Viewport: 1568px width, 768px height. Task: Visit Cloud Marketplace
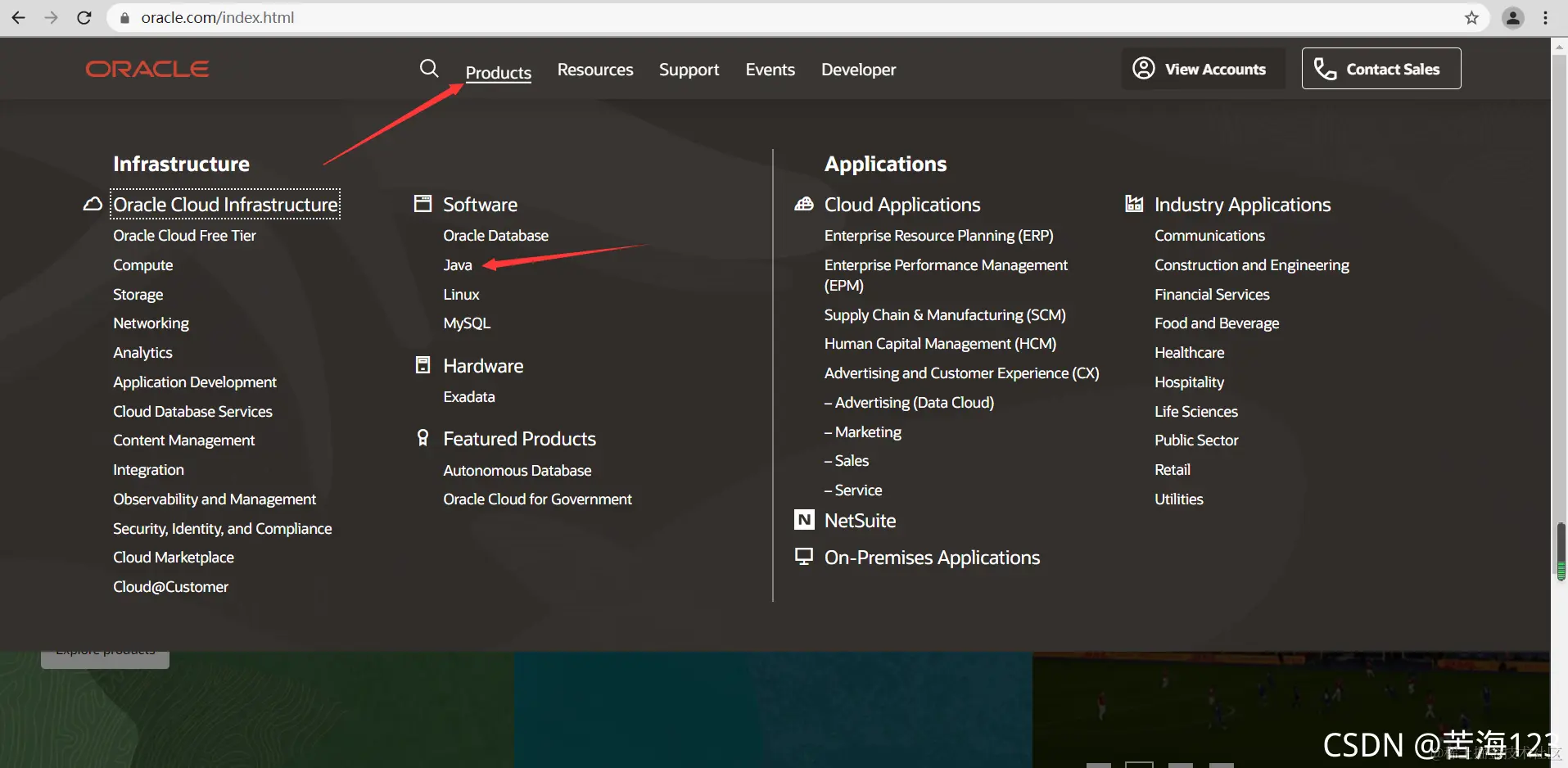174,557
